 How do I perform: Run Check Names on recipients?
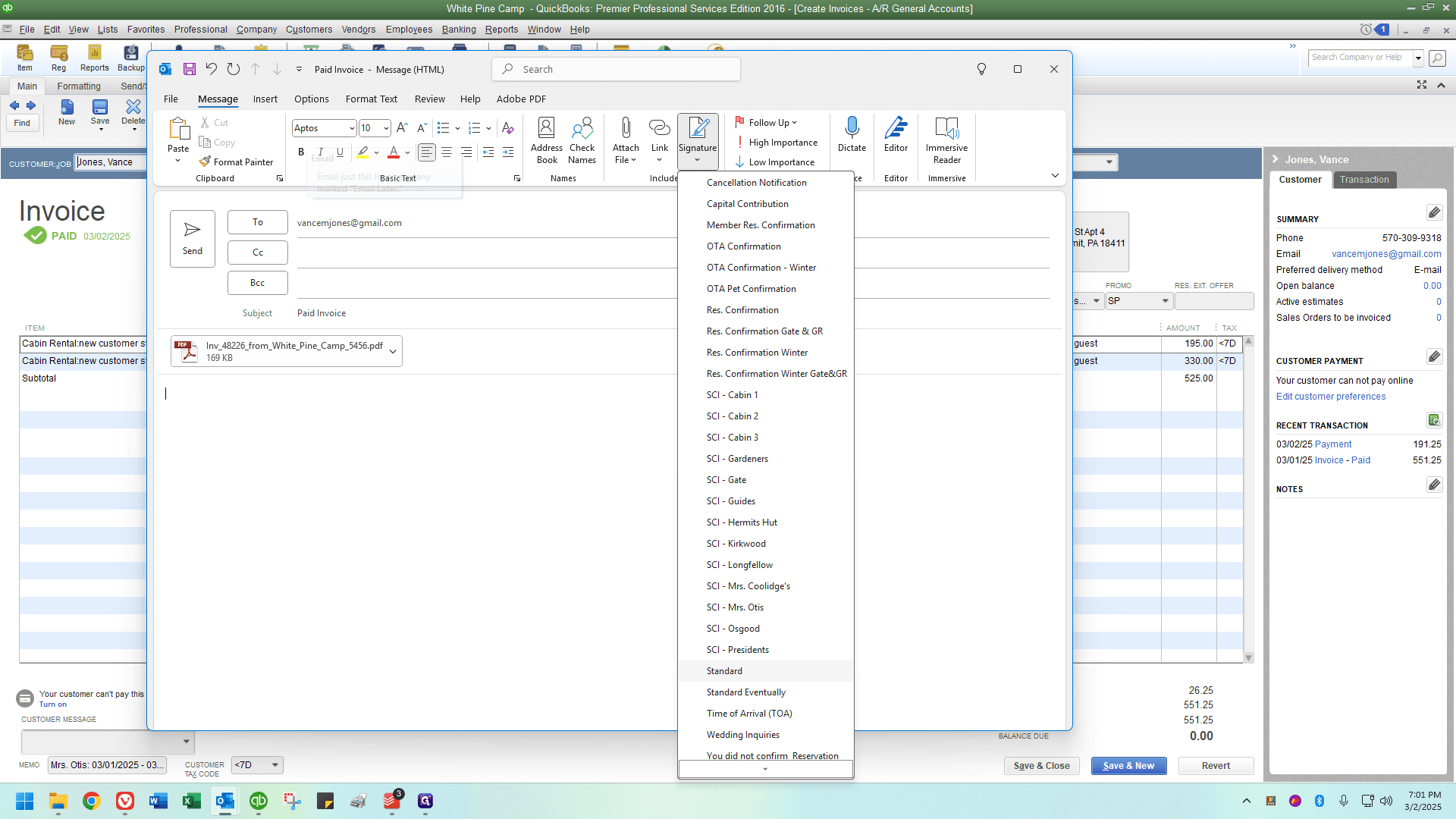point(582,141)
